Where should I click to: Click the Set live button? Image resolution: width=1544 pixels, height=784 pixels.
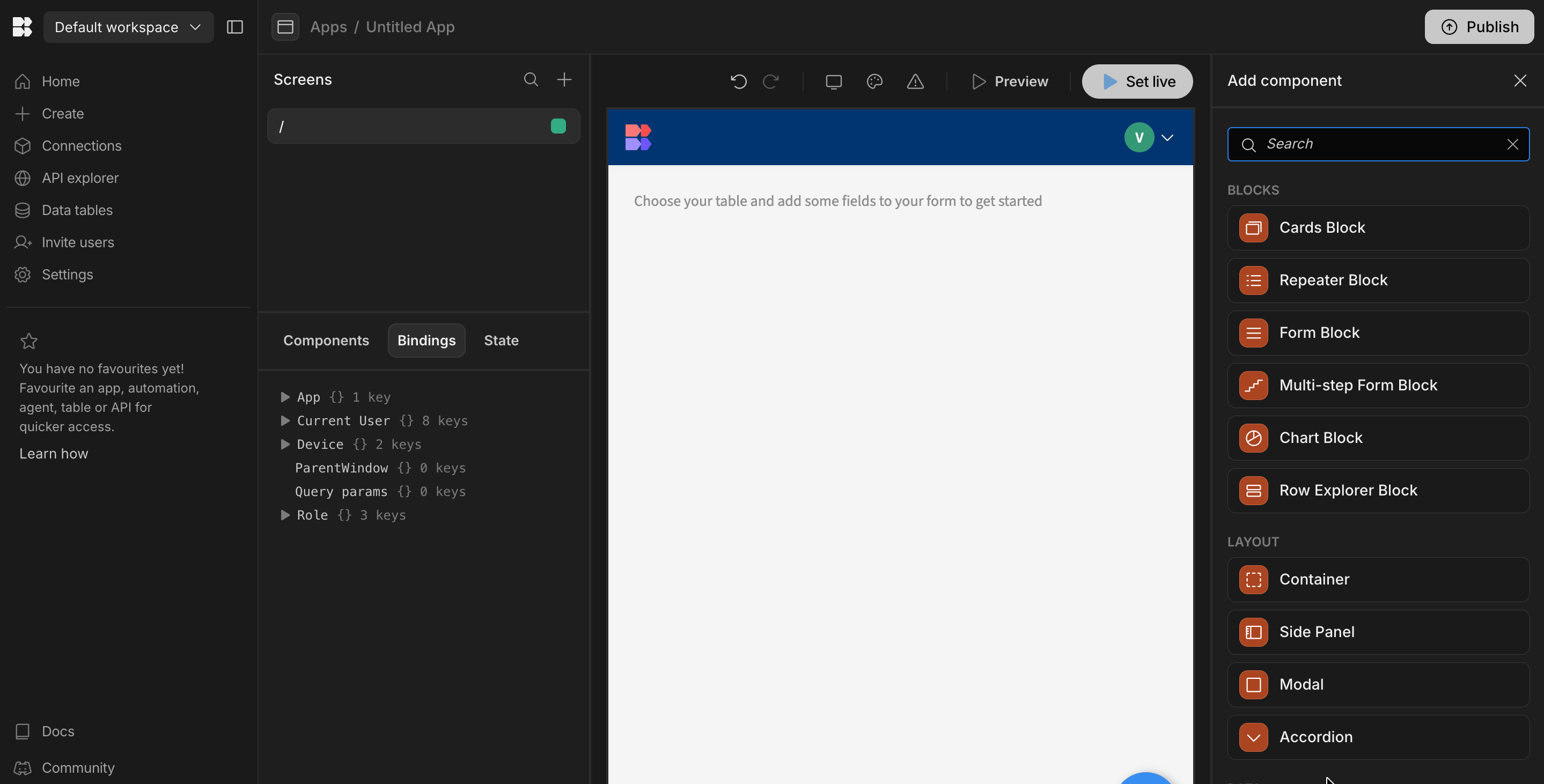(x=1137, y=82)
